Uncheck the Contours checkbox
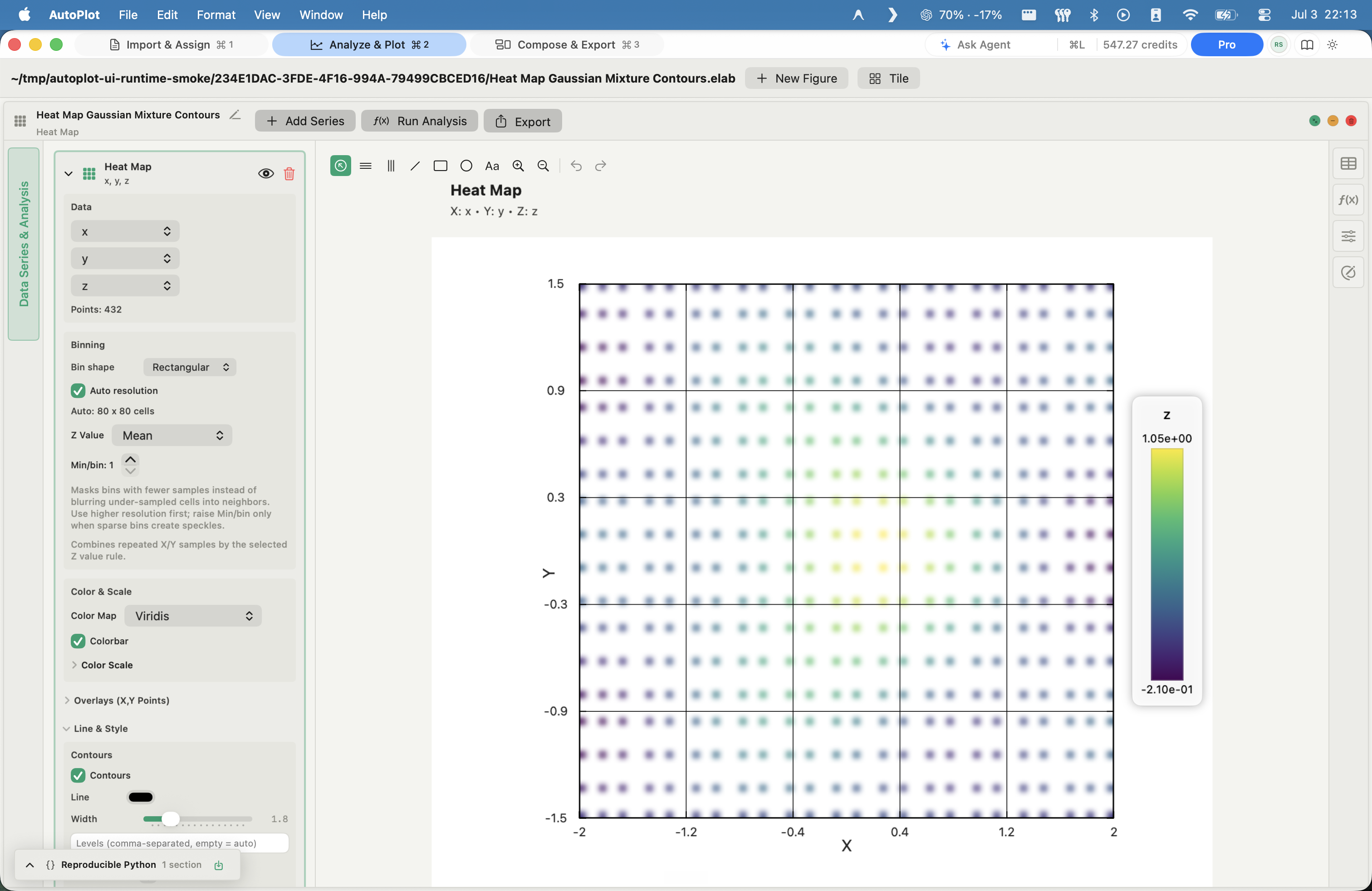Screen dimensions: 1372x891 [78, 775]
